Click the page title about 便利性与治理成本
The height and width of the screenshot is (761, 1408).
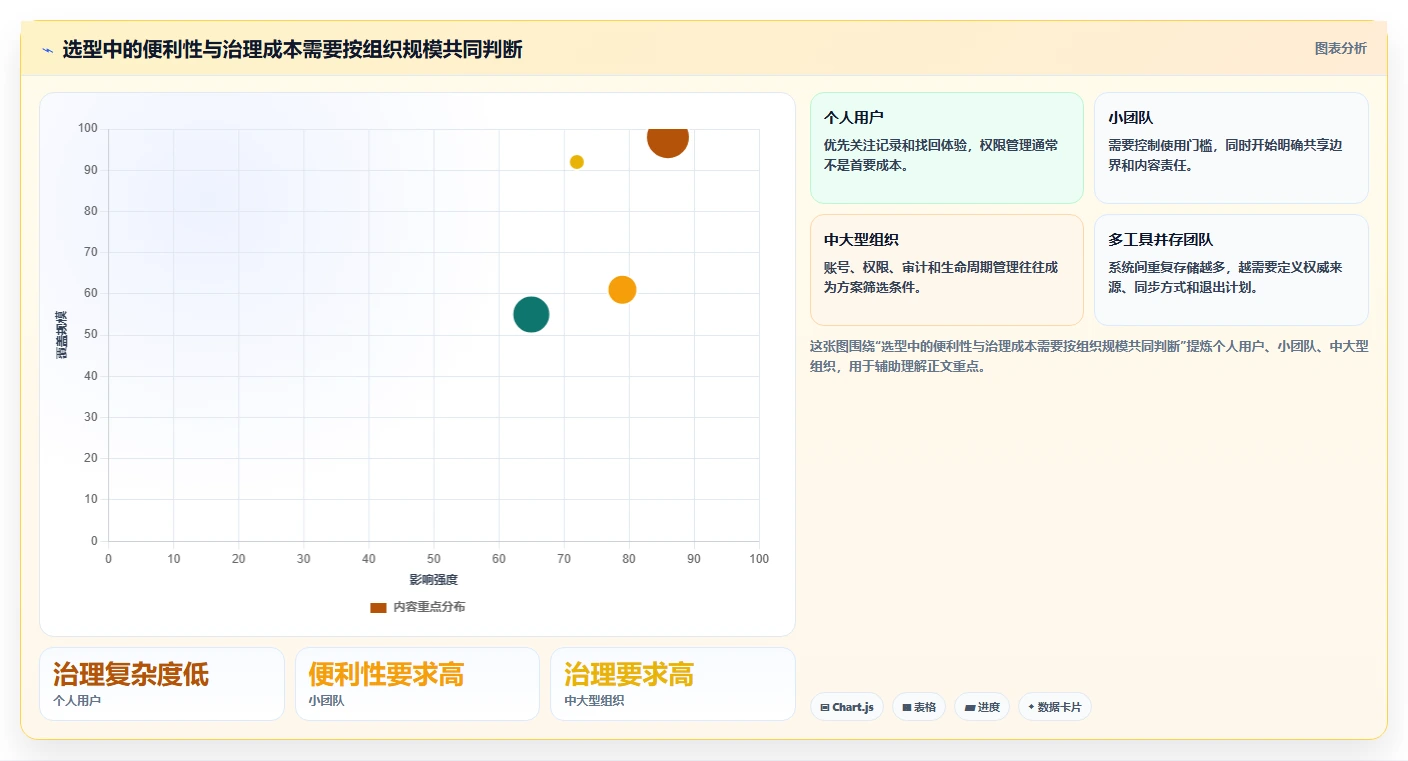pyautogui.click(x=292, y=50)
